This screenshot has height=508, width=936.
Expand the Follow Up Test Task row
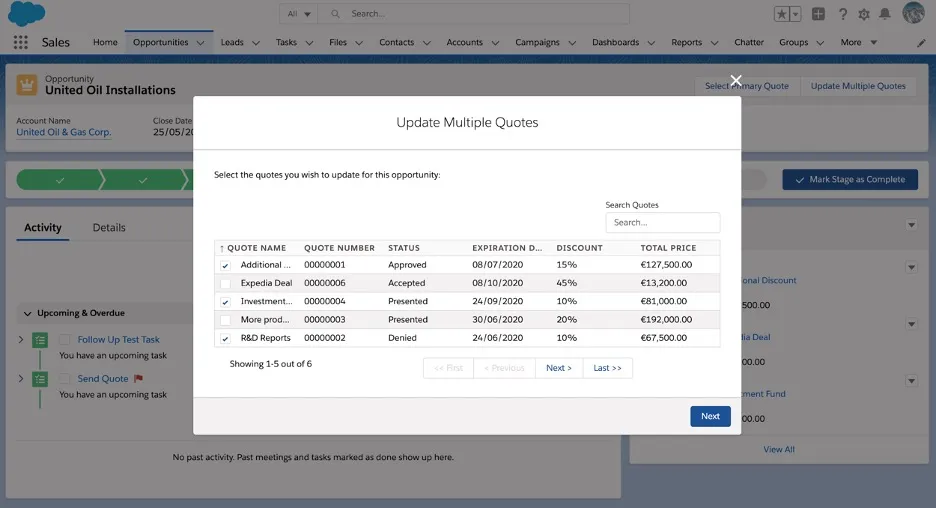pos(21,340)
